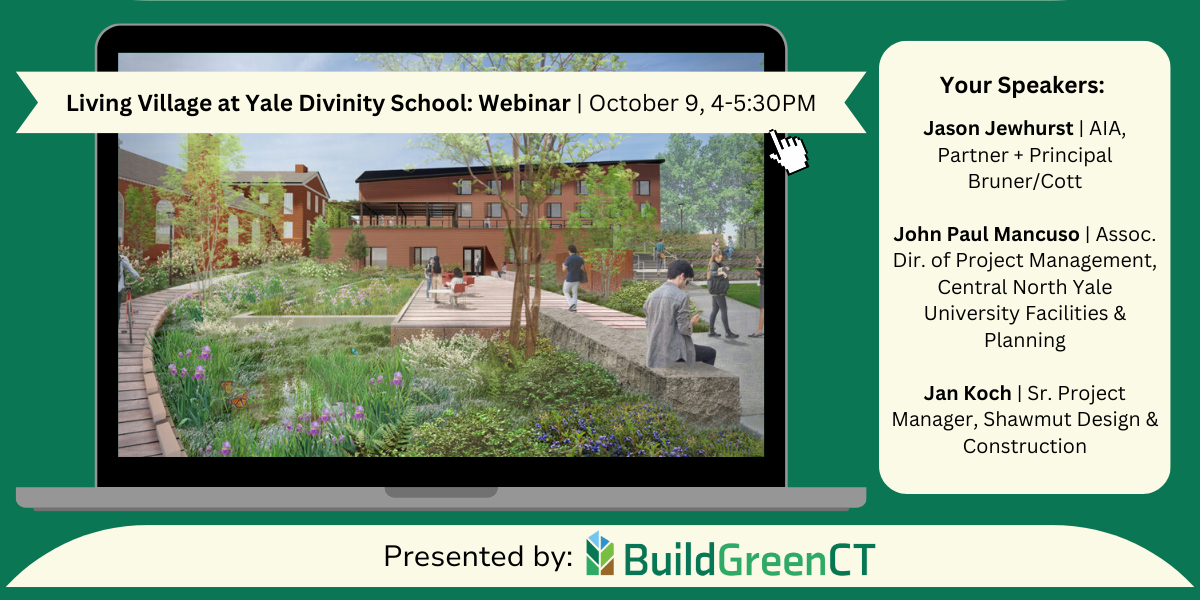Viewport: 1200px width, 600px height.
Task: Open the BuildGreenCT wordmark text
Action: [749, 558]
